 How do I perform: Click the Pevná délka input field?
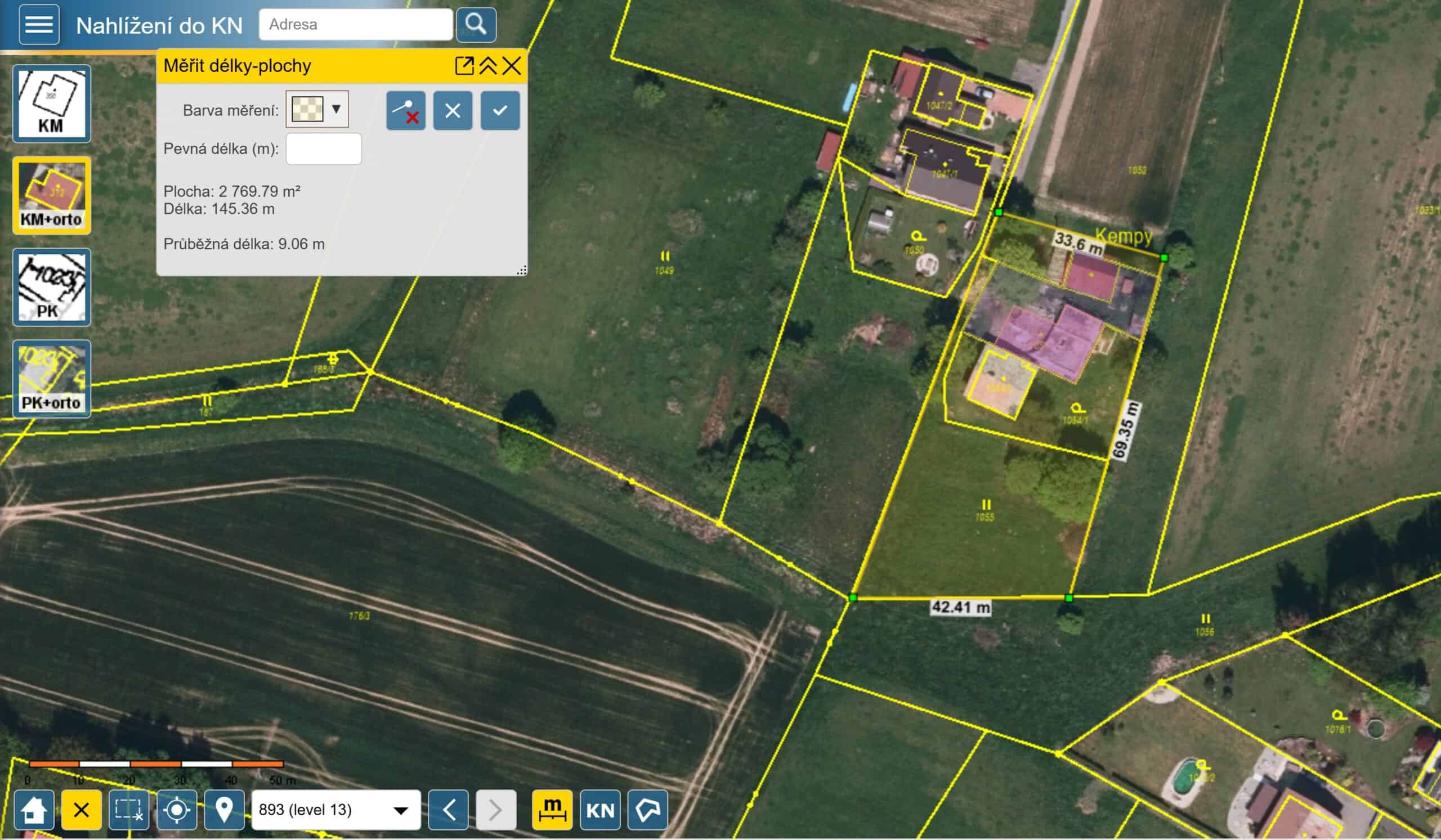[x=323, y=149]
